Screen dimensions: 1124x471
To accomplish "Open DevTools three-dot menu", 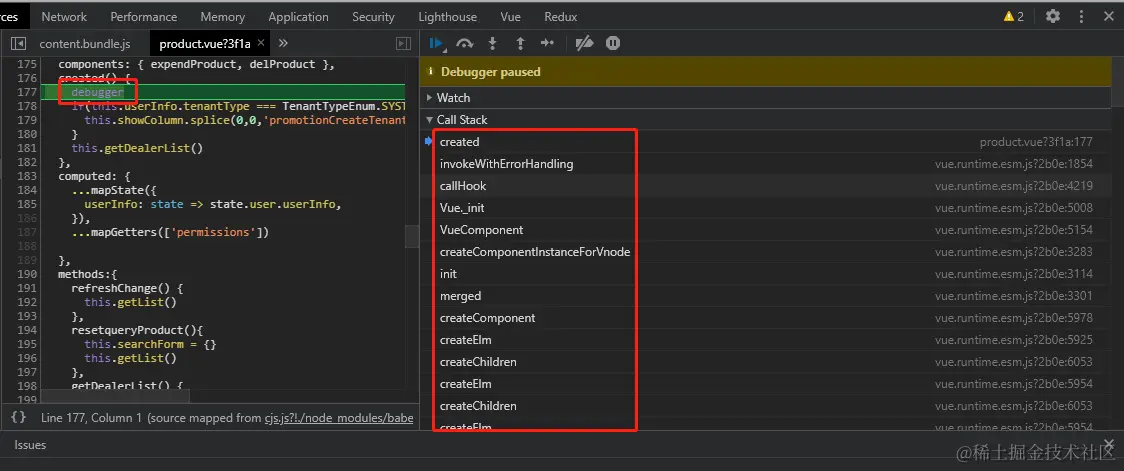I will [1082, 16].
